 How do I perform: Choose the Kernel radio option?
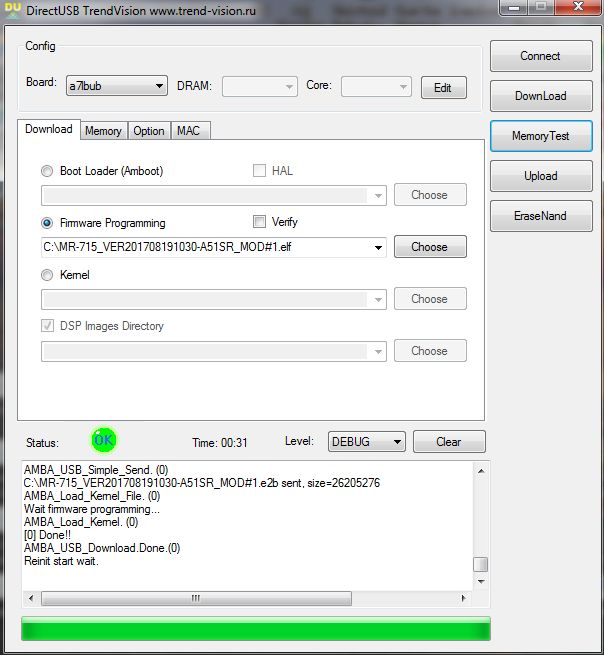(x=47, y=275)
